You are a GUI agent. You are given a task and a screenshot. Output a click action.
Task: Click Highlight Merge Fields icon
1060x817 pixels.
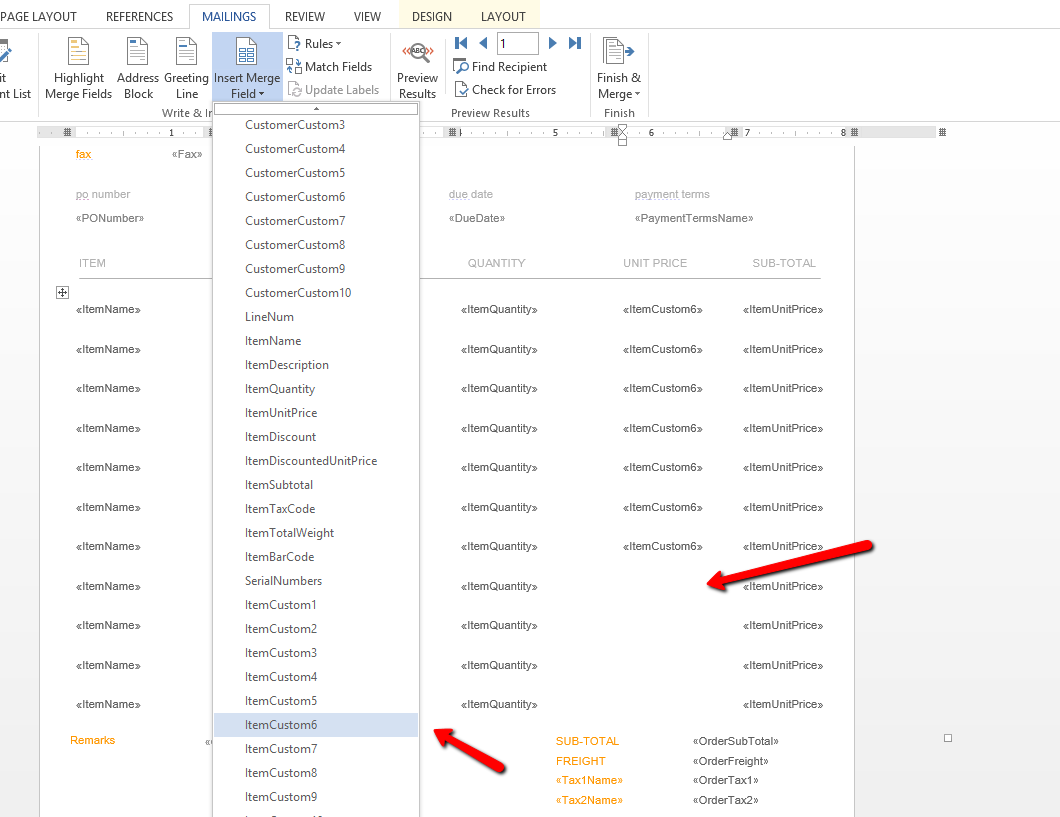(x=78, y=52)
